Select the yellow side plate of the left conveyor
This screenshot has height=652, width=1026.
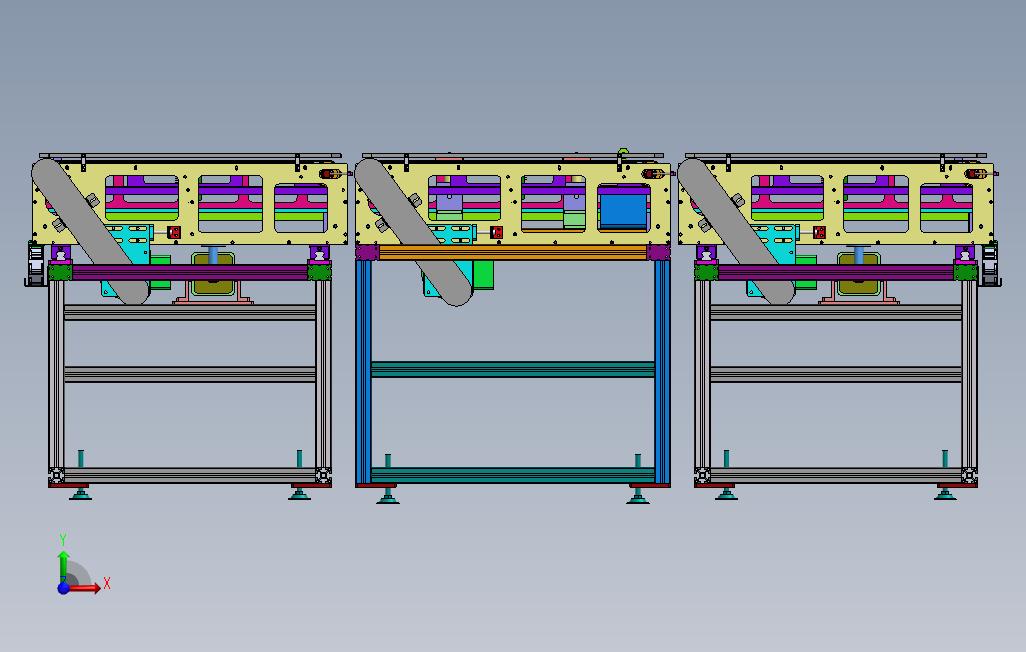pos(190,203)
